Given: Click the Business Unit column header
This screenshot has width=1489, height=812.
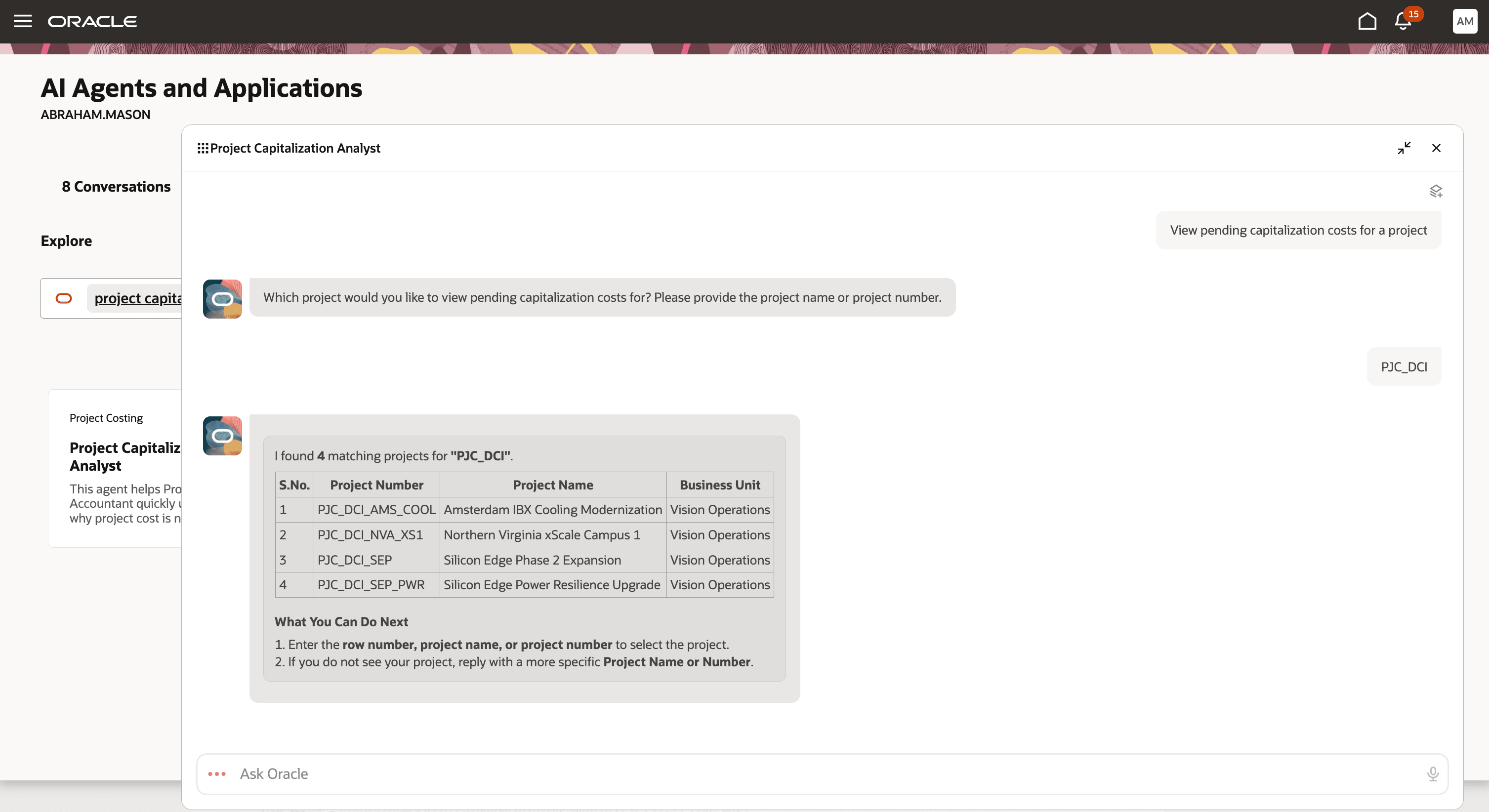Looking at the screenshot, I should coord(720,485).
